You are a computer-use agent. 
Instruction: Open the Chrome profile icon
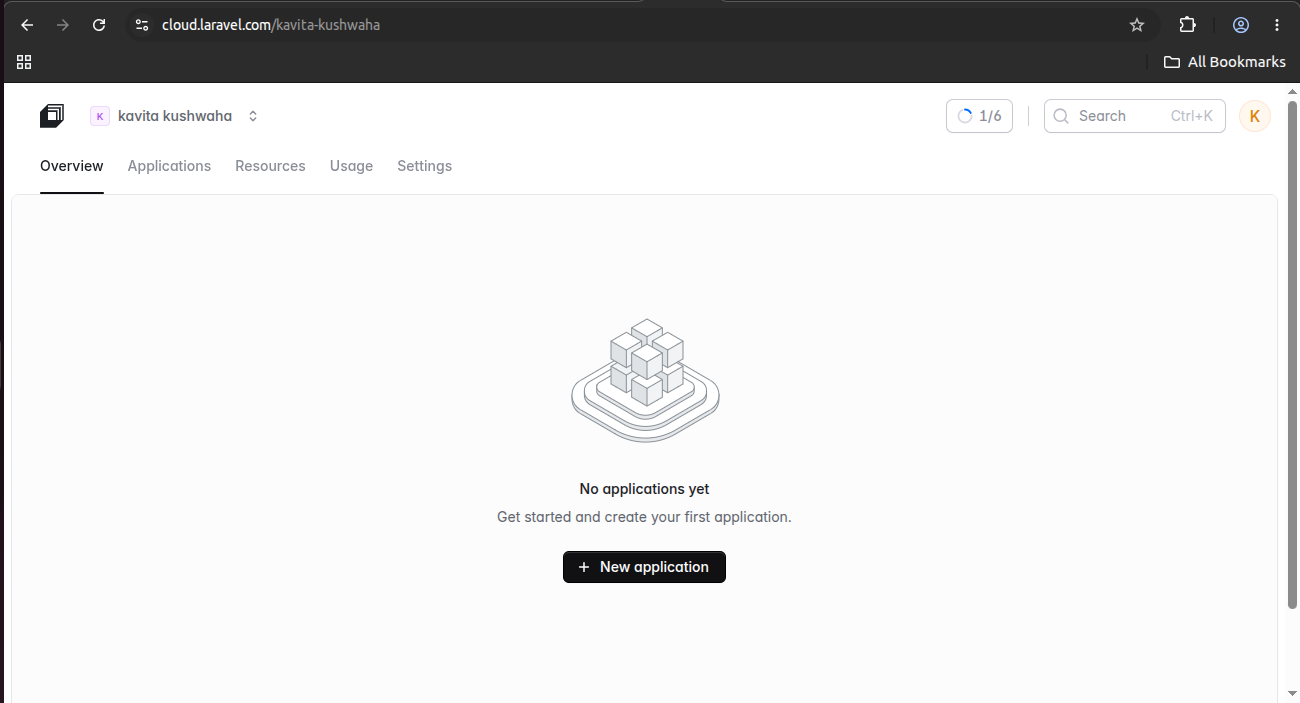coord(1241,25)
